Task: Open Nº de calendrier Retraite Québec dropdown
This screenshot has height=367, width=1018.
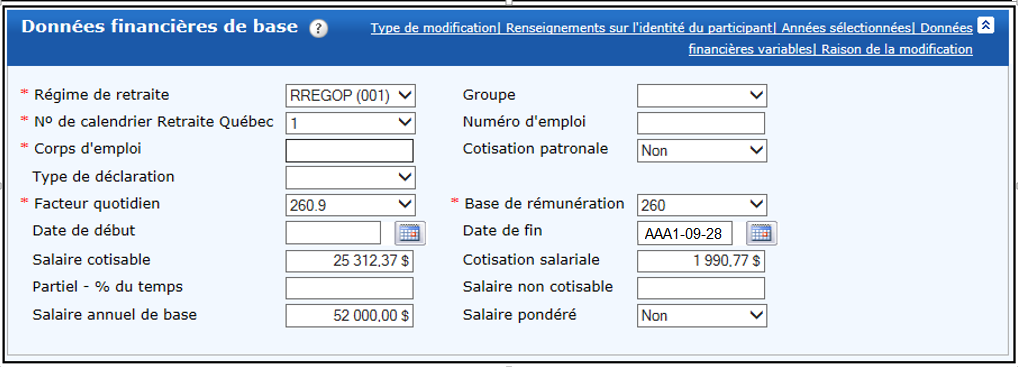Action: (351, 123)
